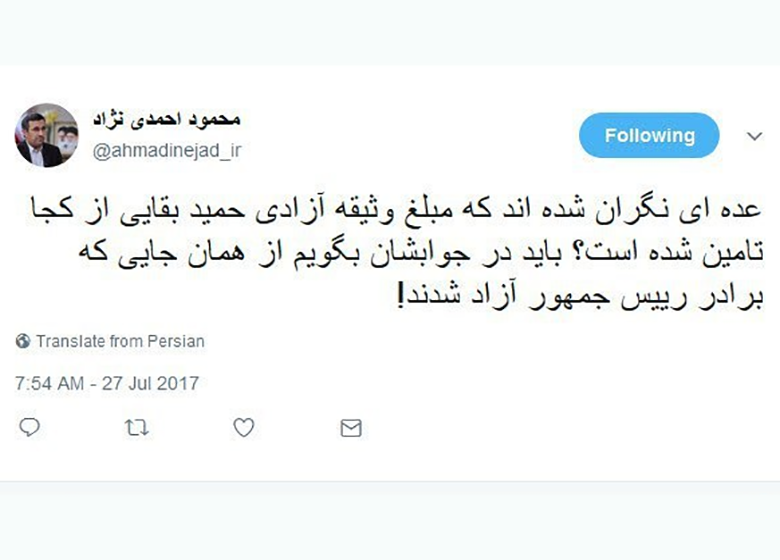Open the 7:54 AM - 27 Jul 2017 timestamp

click(107, 383)
